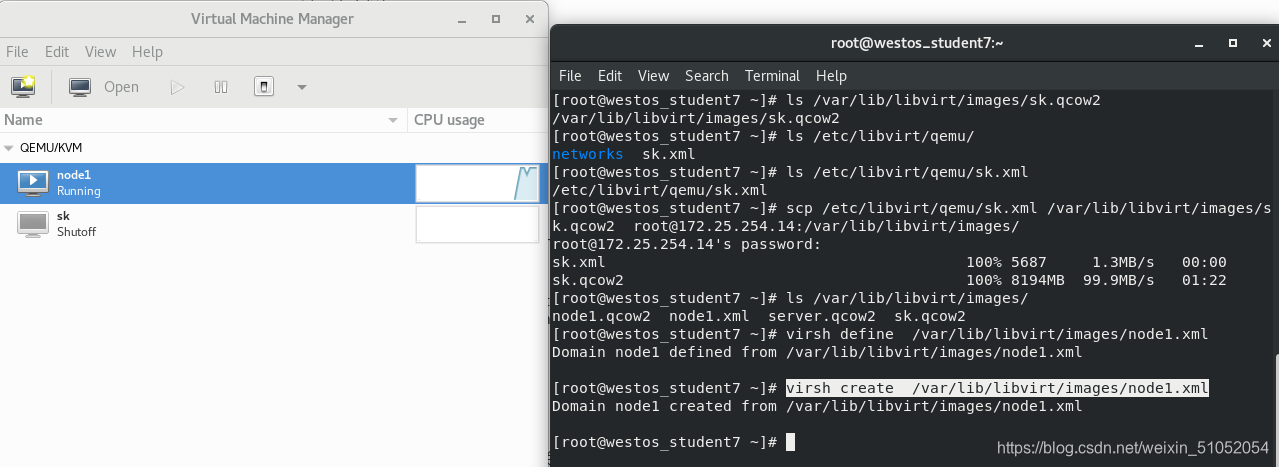Image resolution: width=1279 pixels, height=467 pixels.
Task: Open the terminal Search menu
Action: click(707, 75)
